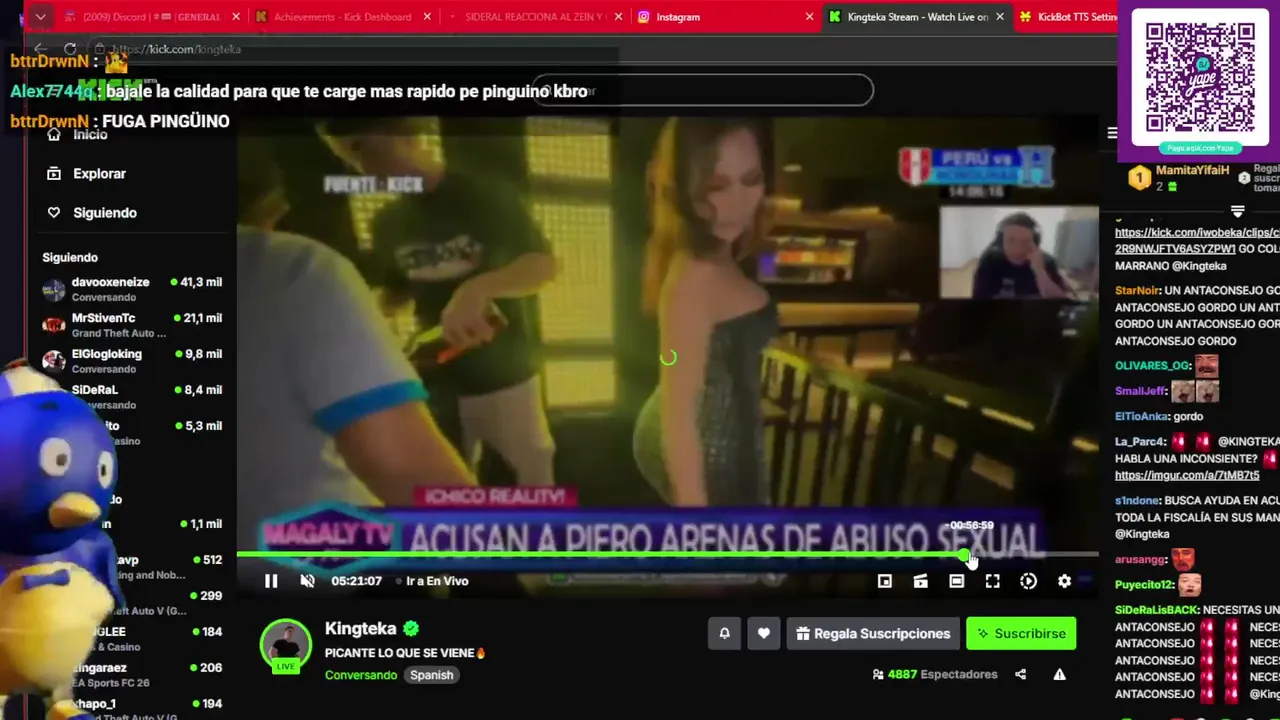
Task: Share the stream via share icon
Action: pos(1021,674)
